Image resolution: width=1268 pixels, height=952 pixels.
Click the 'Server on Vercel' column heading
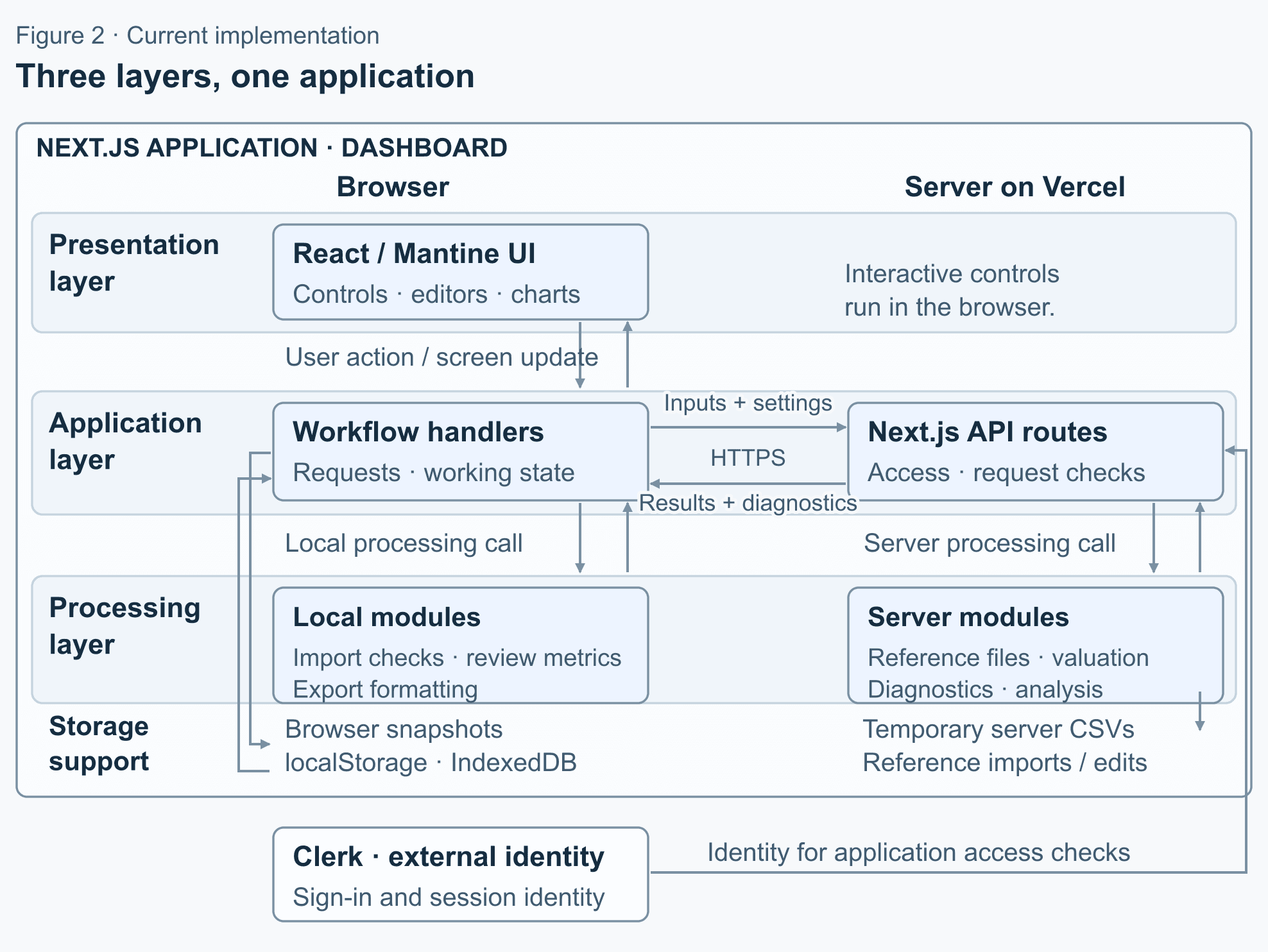click(1015, 187)
